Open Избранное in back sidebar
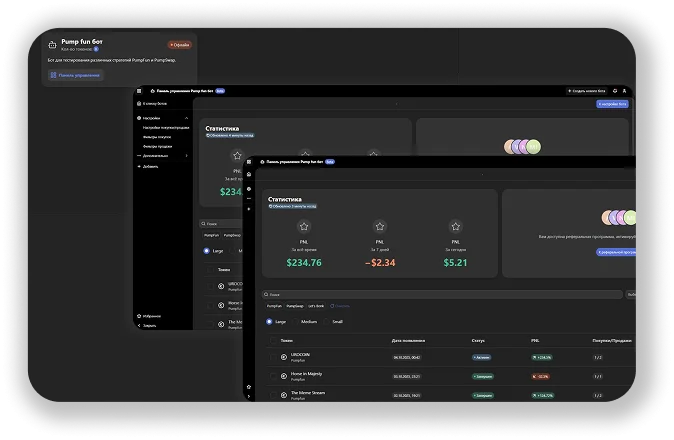 149,316
